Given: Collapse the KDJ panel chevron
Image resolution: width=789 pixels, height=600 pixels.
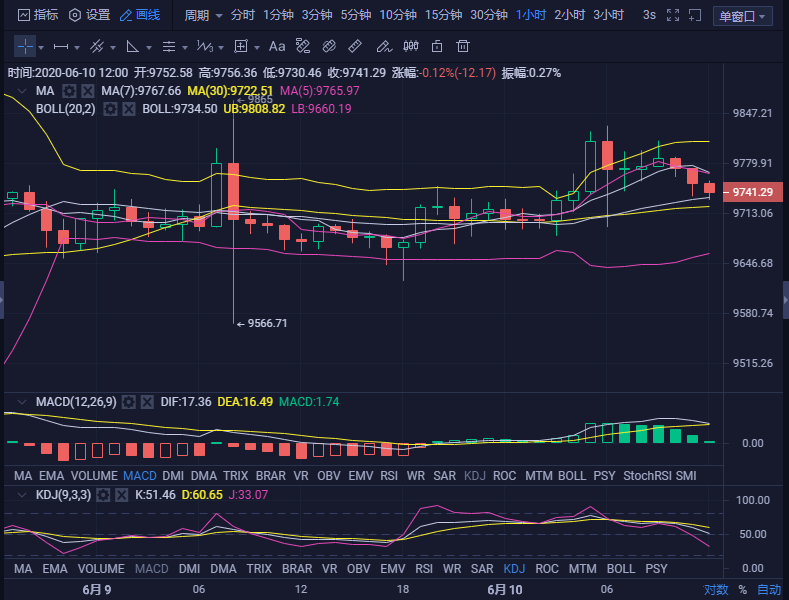Looking at the screenshot, I should [x=22, y=495].
